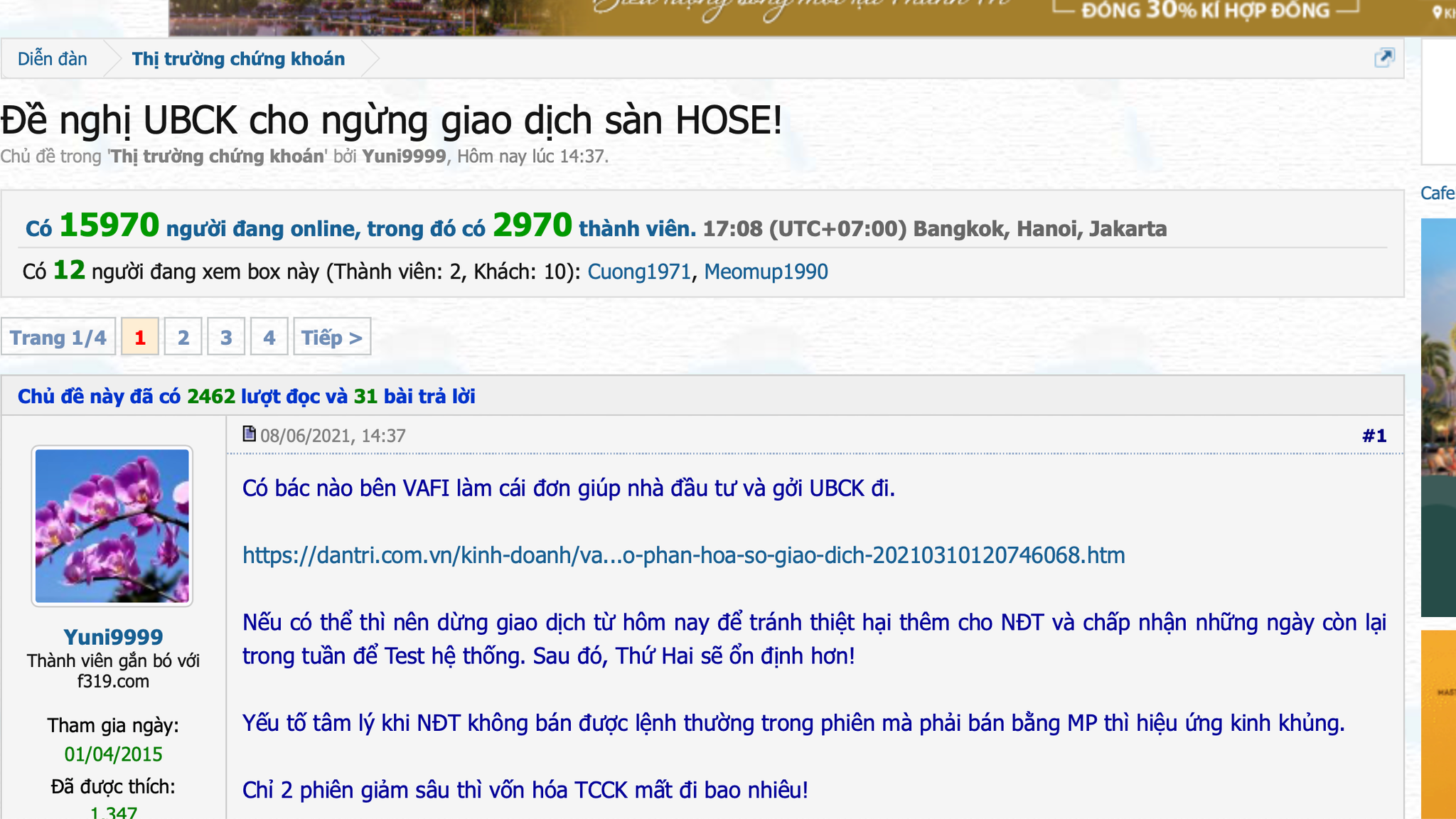
Task: Open the dantri.com.vn article link
Action: click(683, 555)
